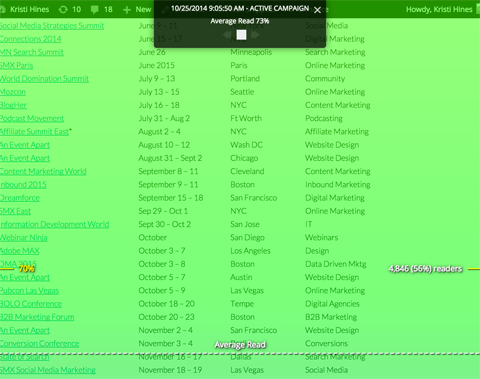
Task: Select the city Tempe
Action: point(242,304)
